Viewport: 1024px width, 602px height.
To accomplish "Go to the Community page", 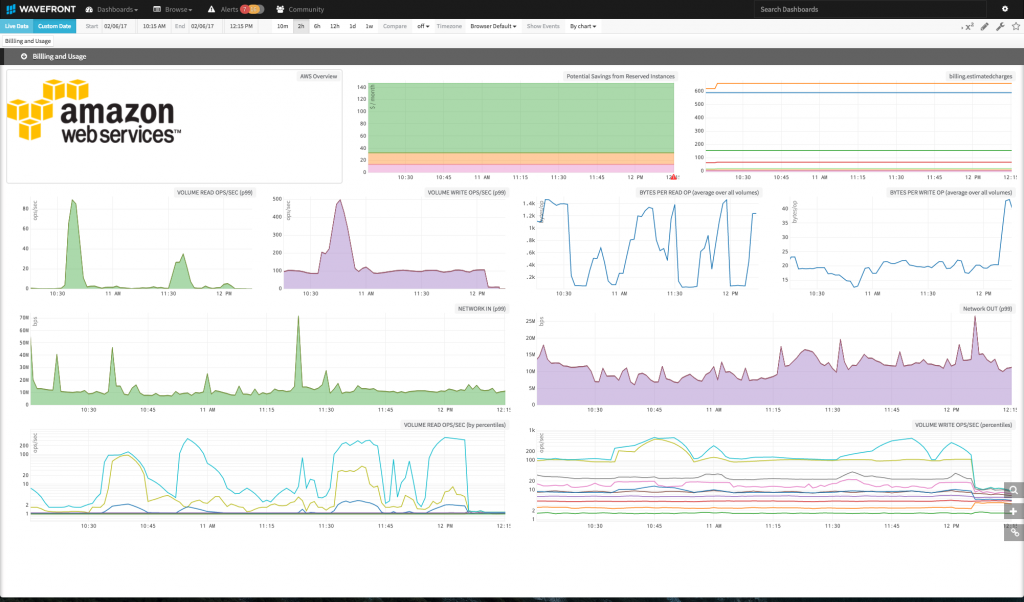I will [300, 9].
